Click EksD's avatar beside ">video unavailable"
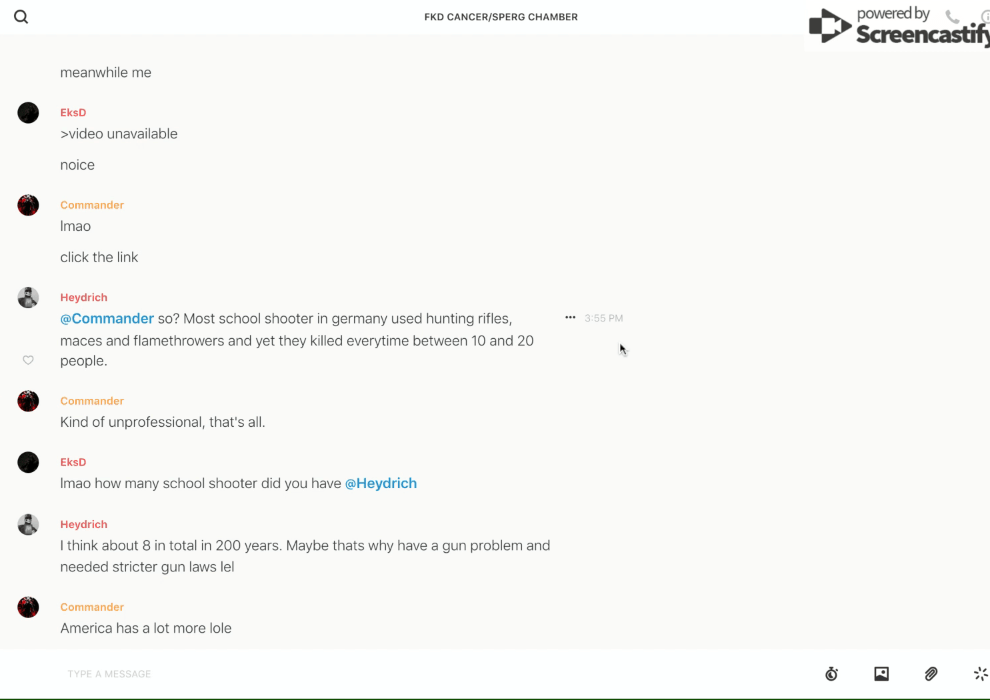Image resolution: width=990 pixels, height=700 pixels. pyautogui.click(x=28, y=113)
